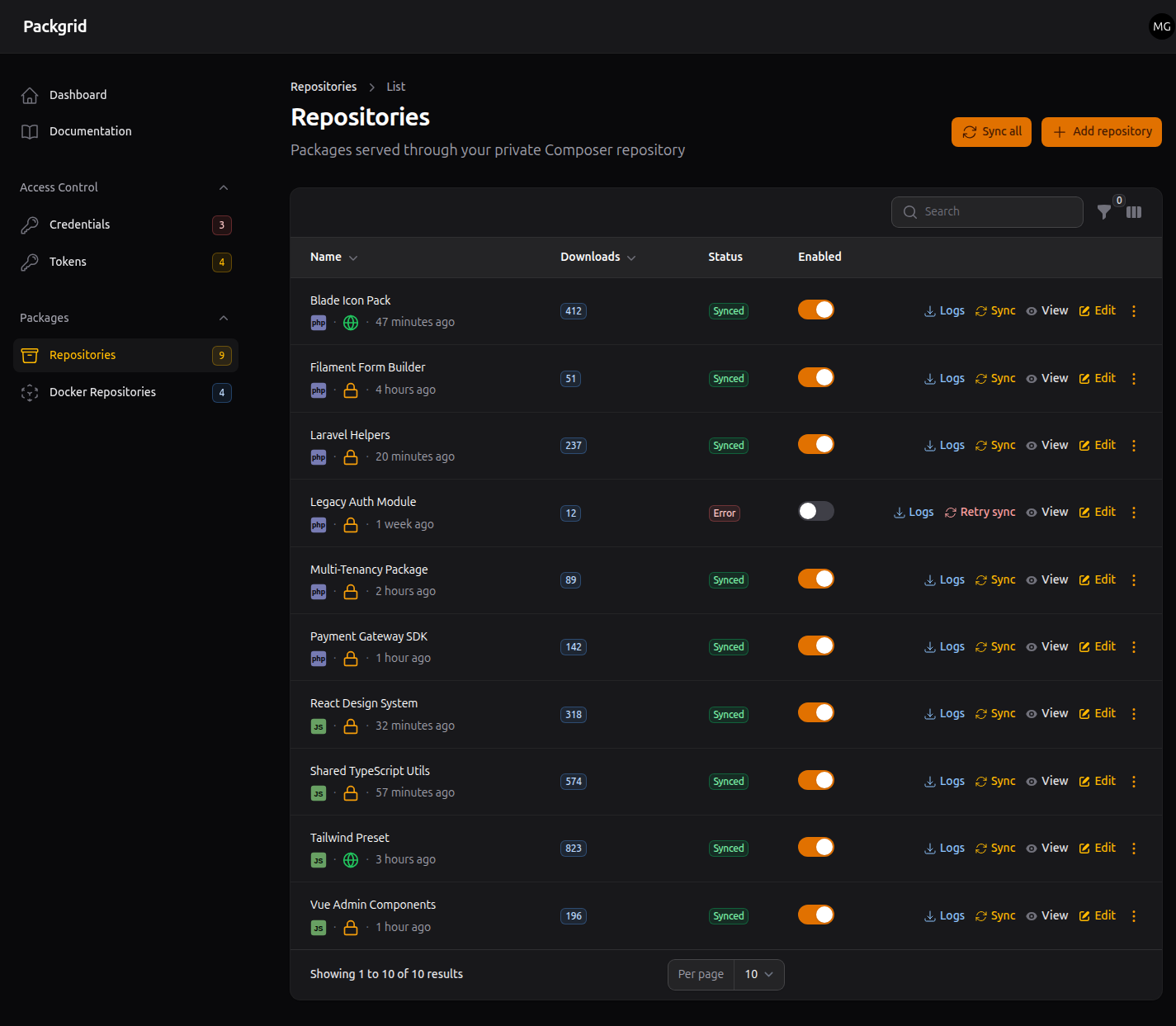Click the private lock icon for Filament Form Builder
Screen dimensions: 1176x1026
point(351,390)
